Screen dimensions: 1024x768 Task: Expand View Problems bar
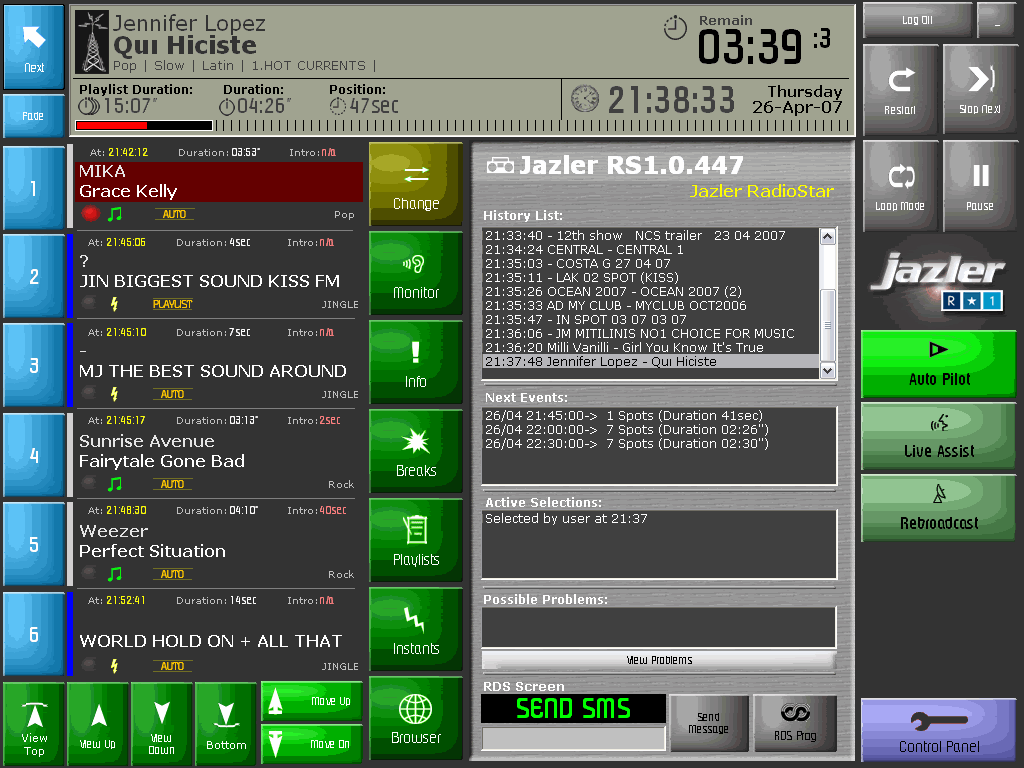(659, 661)
